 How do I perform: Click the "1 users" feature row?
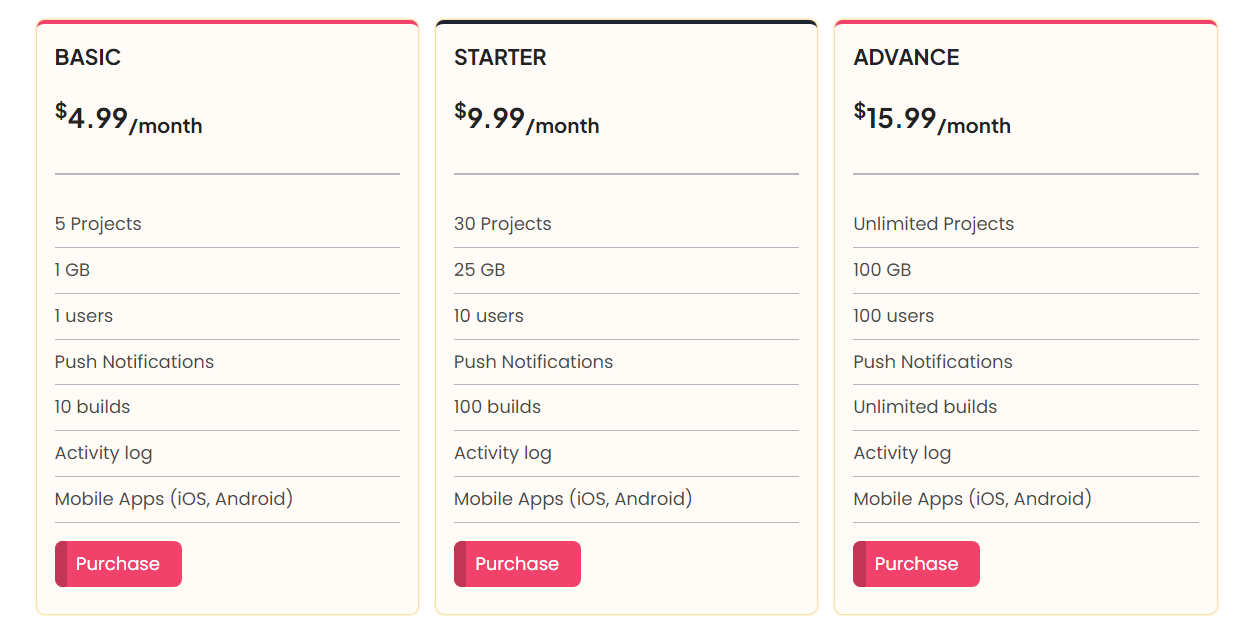coord(84,316)
